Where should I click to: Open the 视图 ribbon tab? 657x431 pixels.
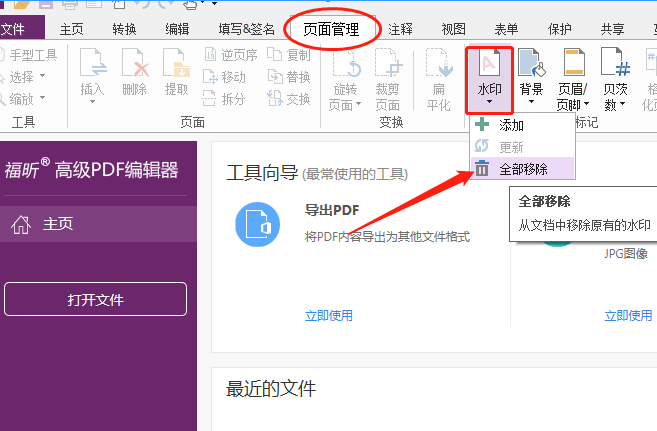coord(453,29)
